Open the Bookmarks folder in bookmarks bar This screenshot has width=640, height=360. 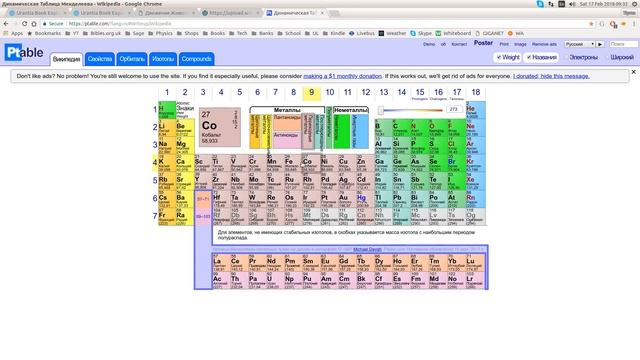tap(44, 33)
